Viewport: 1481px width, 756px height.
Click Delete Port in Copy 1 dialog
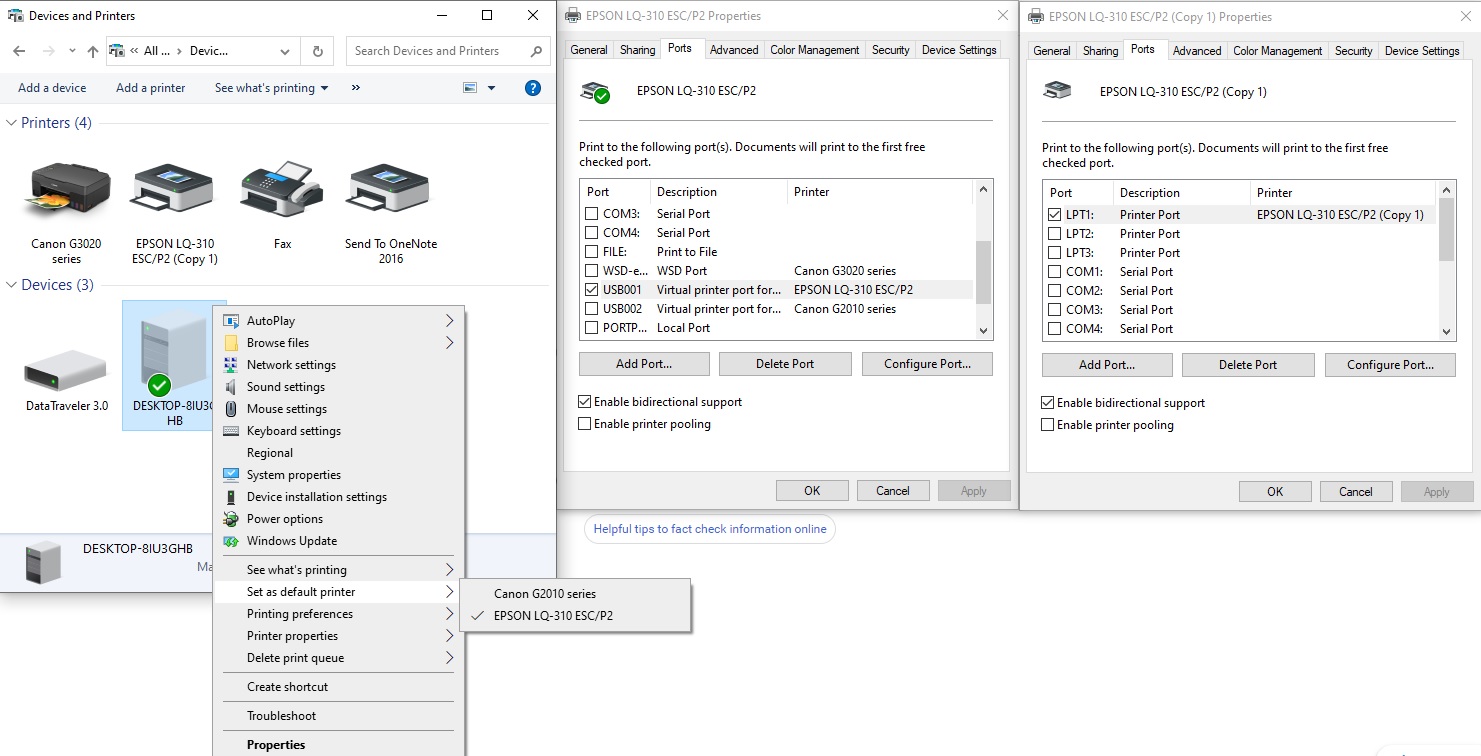(1248, 365)
